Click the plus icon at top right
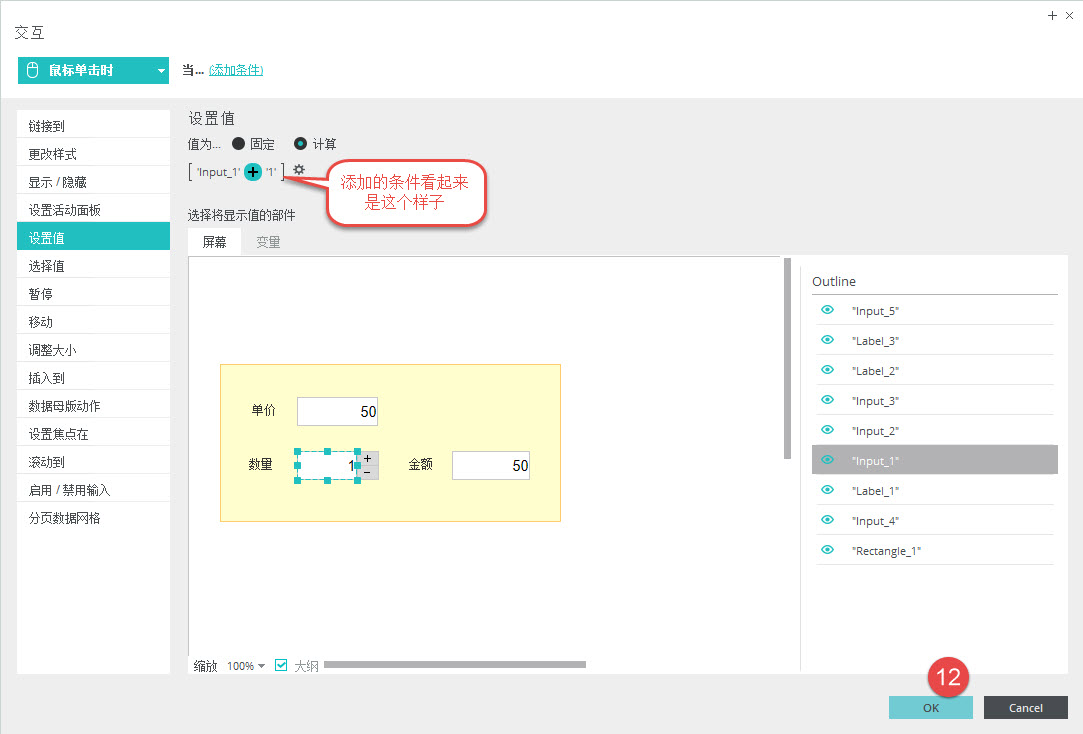This screenshot has height=734, width=1083. coord(1051,15)
